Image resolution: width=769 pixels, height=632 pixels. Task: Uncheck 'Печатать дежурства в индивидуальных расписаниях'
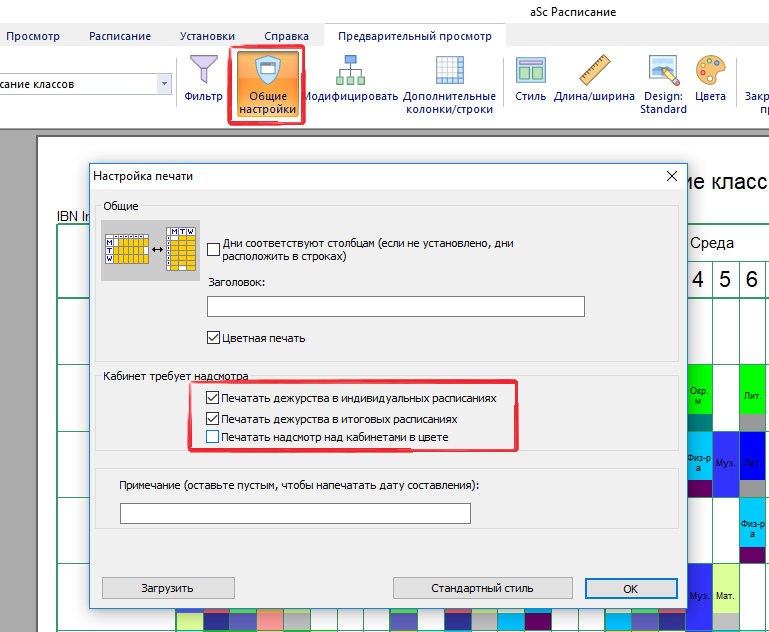coord(212,398)
